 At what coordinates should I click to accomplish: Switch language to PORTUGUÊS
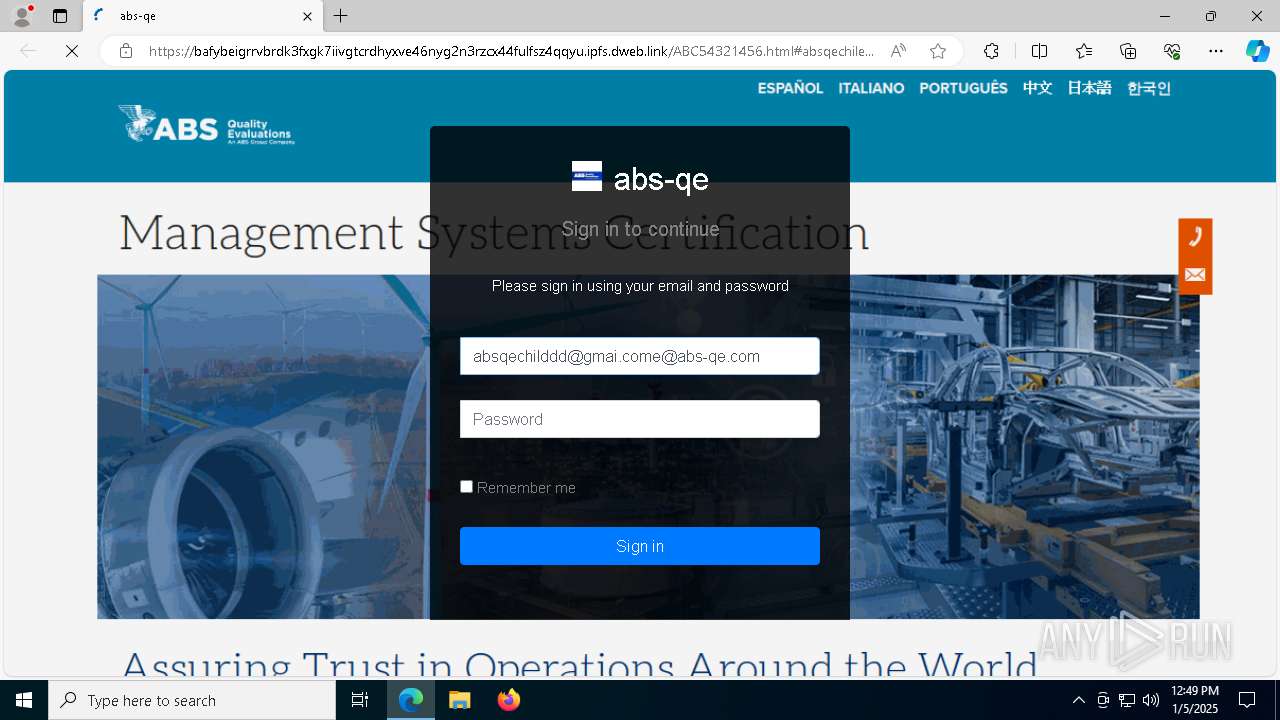click(x=963, y=88)
